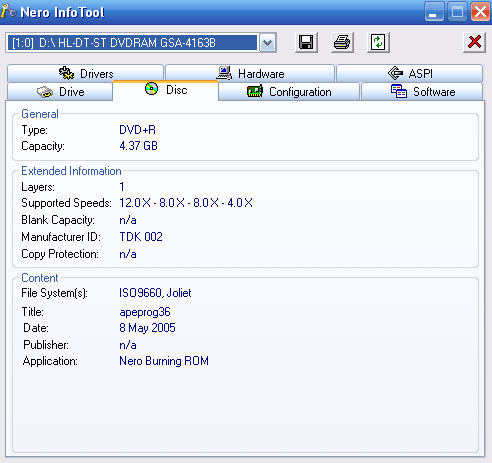Click the save floppy disk icon
The width and height of the screenshot is (492, 463).
306,43
